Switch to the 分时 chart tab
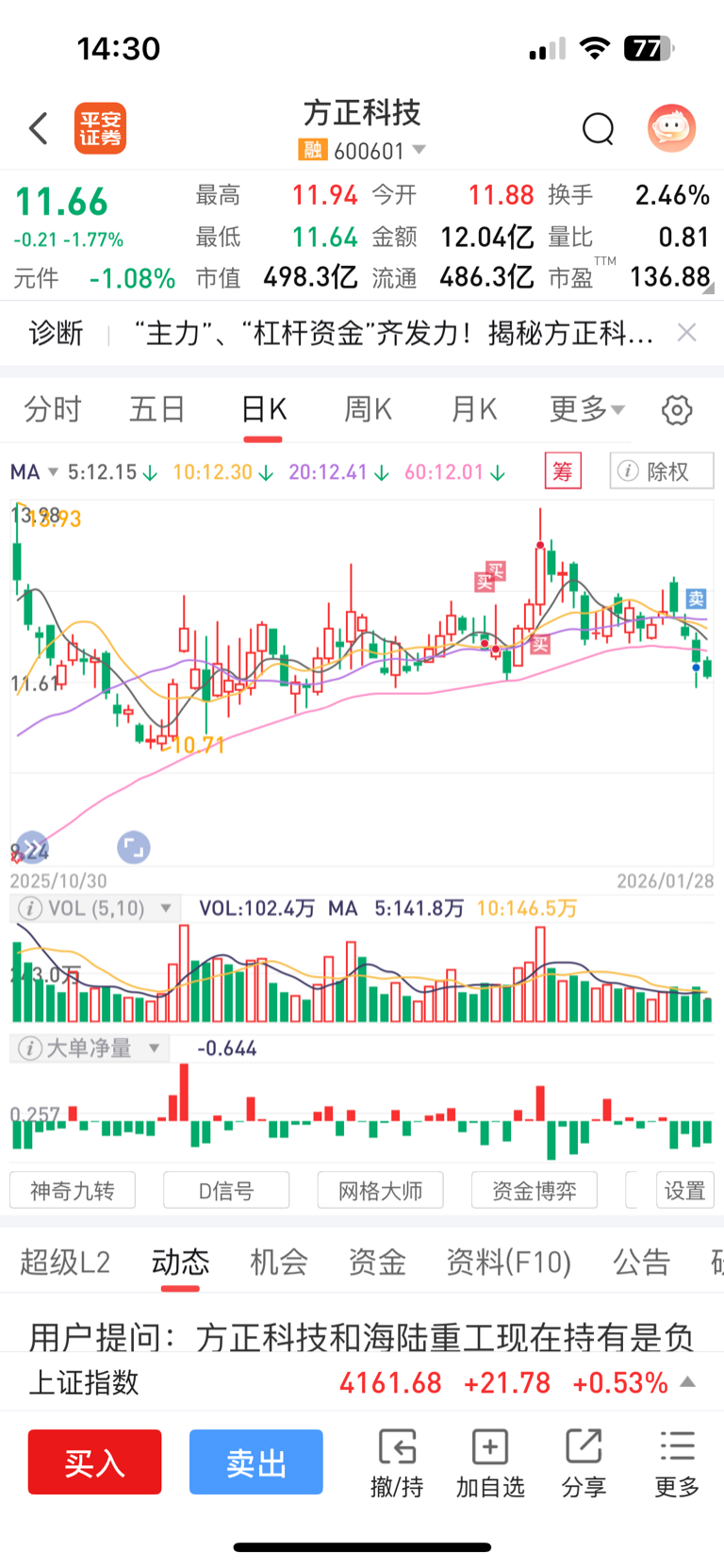This screenshot has width=724, height=1568. [53, 409]
